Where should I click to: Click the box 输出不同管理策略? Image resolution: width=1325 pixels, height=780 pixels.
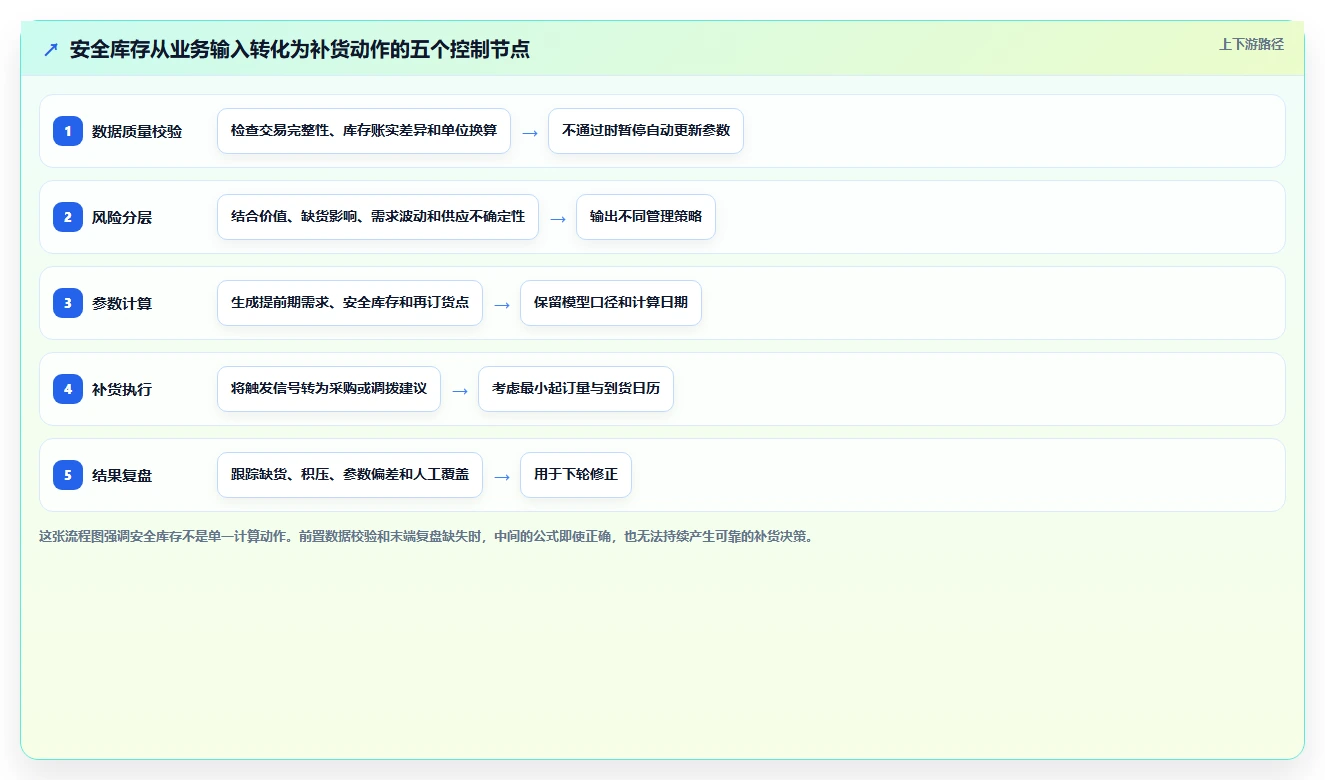click(x=646, y=217)
